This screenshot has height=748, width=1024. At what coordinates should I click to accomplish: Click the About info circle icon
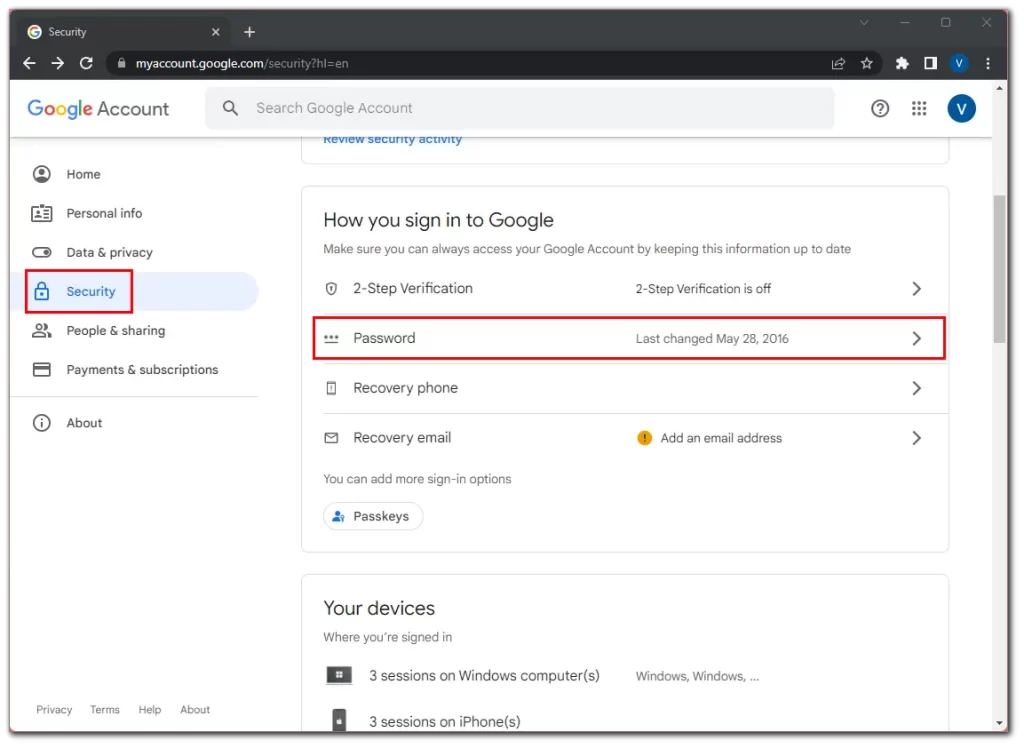42,423
